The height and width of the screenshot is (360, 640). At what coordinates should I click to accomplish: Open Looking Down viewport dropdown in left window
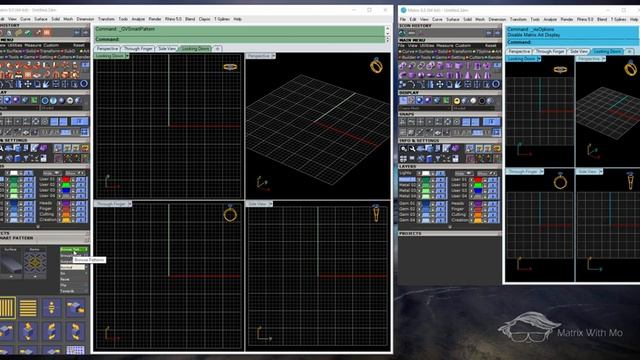[x=127, y=56]
